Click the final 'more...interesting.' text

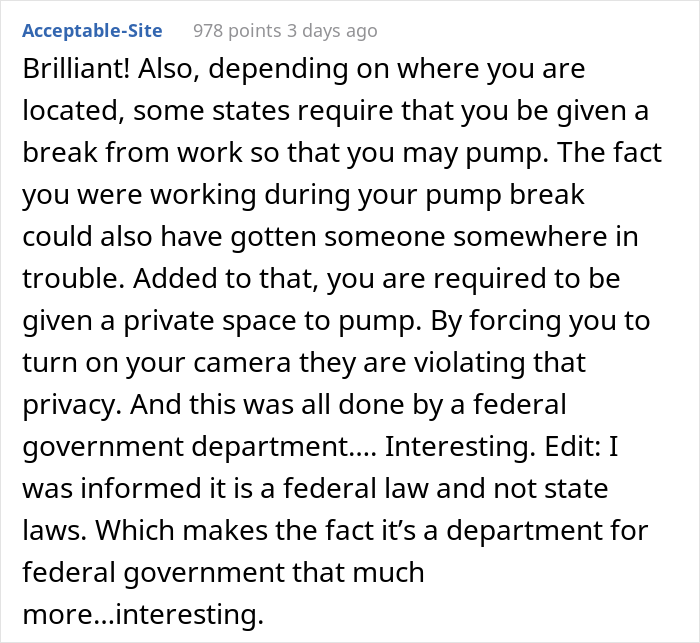(x=143, y=614)
